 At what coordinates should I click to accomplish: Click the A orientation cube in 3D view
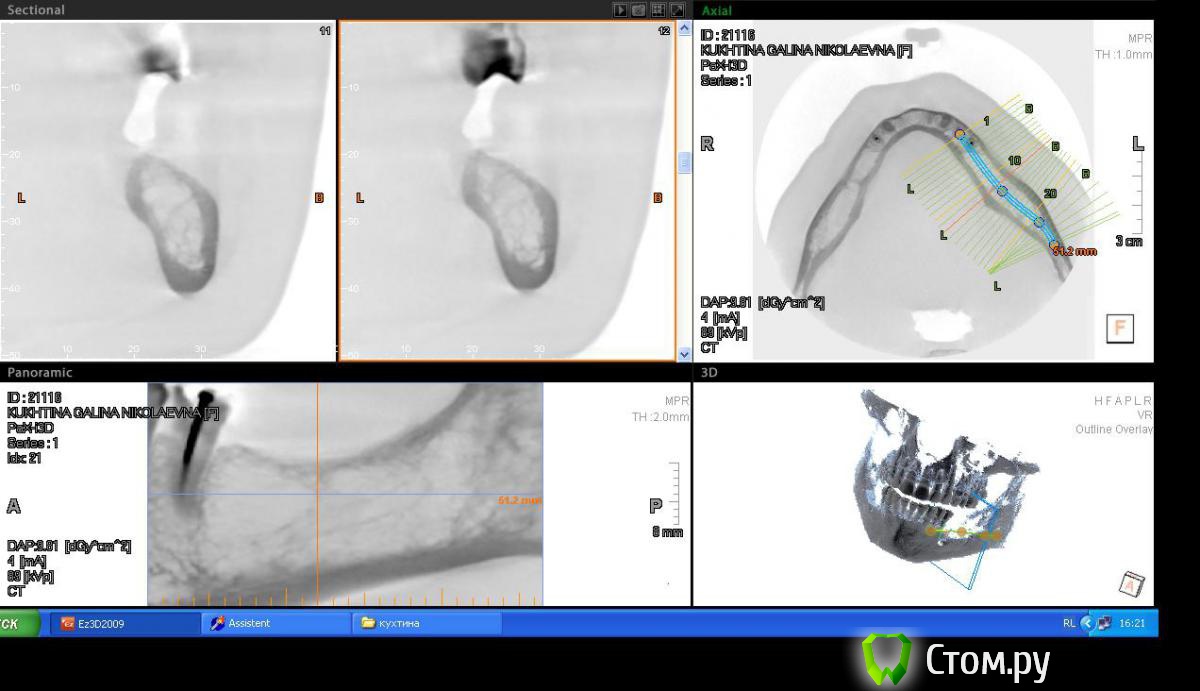[x=1131, y=584]
